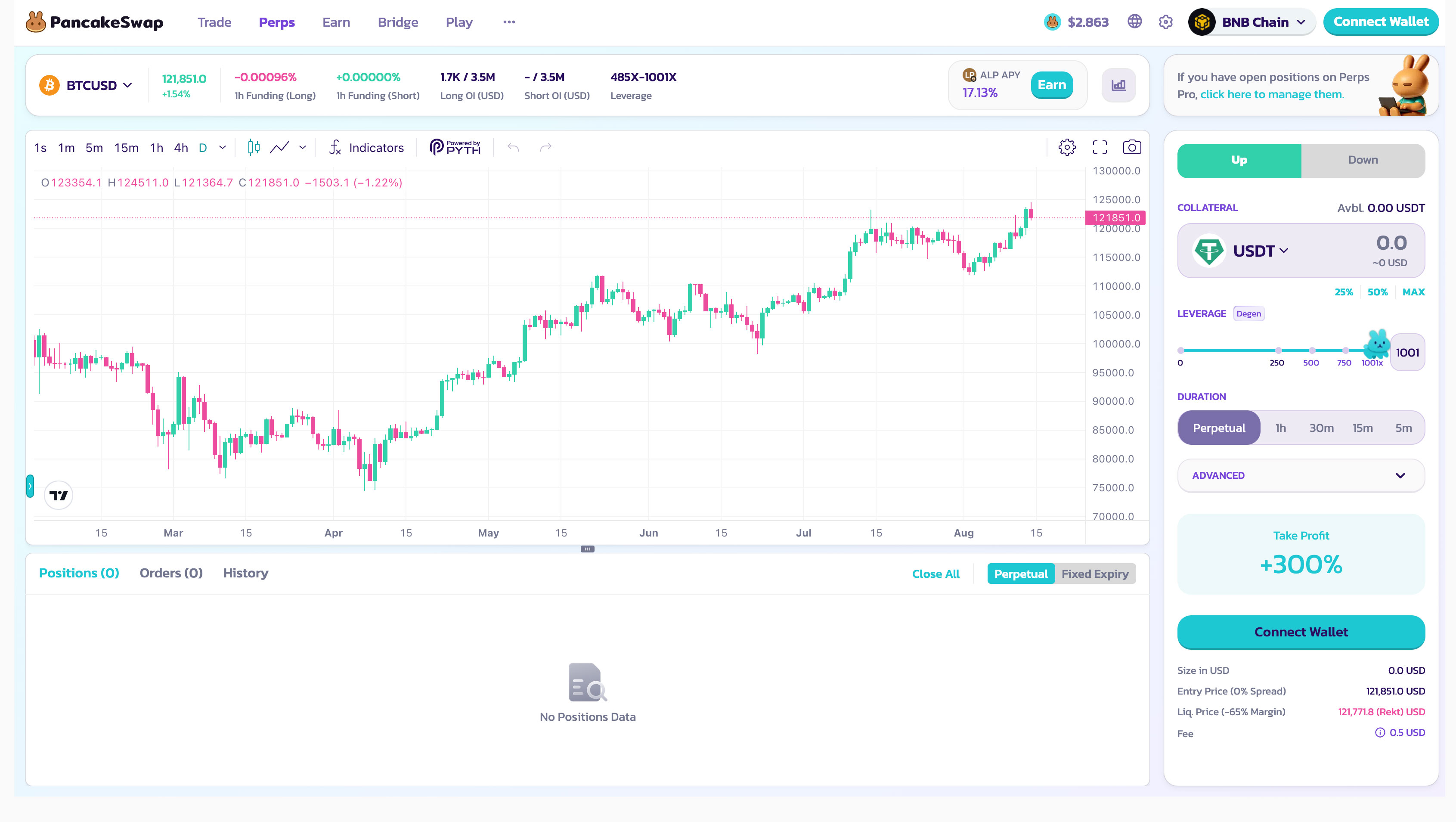Image resolution: width=1456 pixels, height=822 pixels.
Task: Click the candlestick chart style icon
Action: (254, 148)
